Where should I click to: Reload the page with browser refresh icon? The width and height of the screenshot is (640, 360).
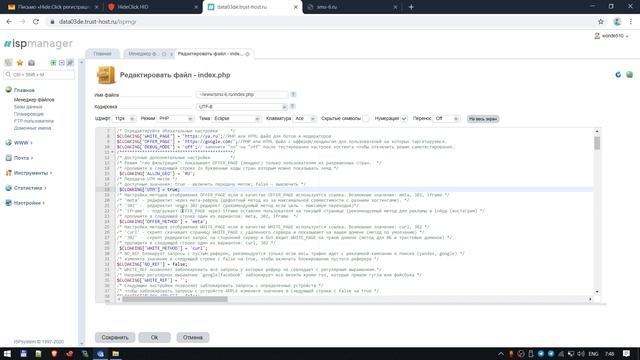point(36,22)
